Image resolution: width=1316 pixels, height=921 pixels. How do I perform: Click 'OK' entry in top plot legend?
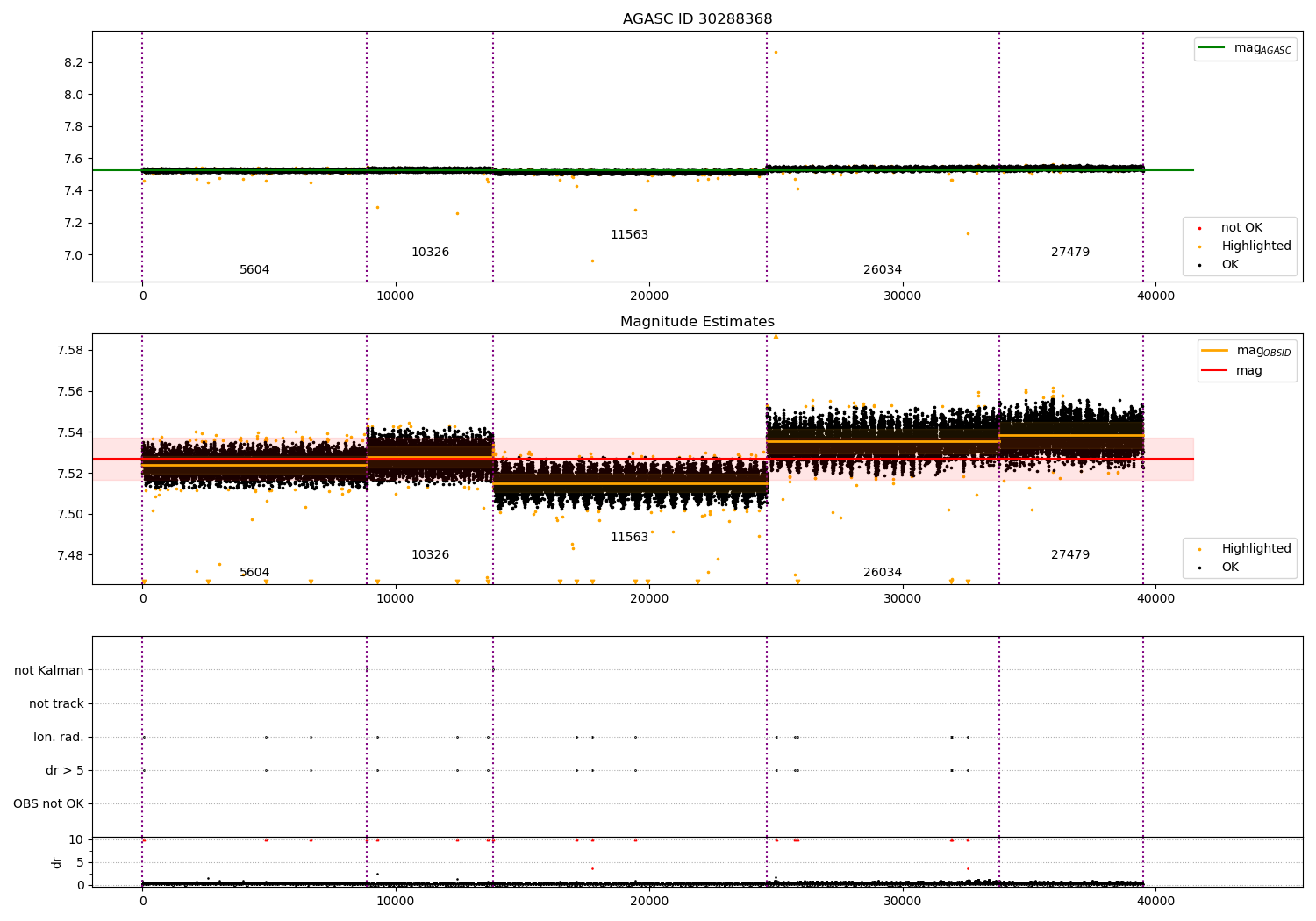tap(1228, 265)
